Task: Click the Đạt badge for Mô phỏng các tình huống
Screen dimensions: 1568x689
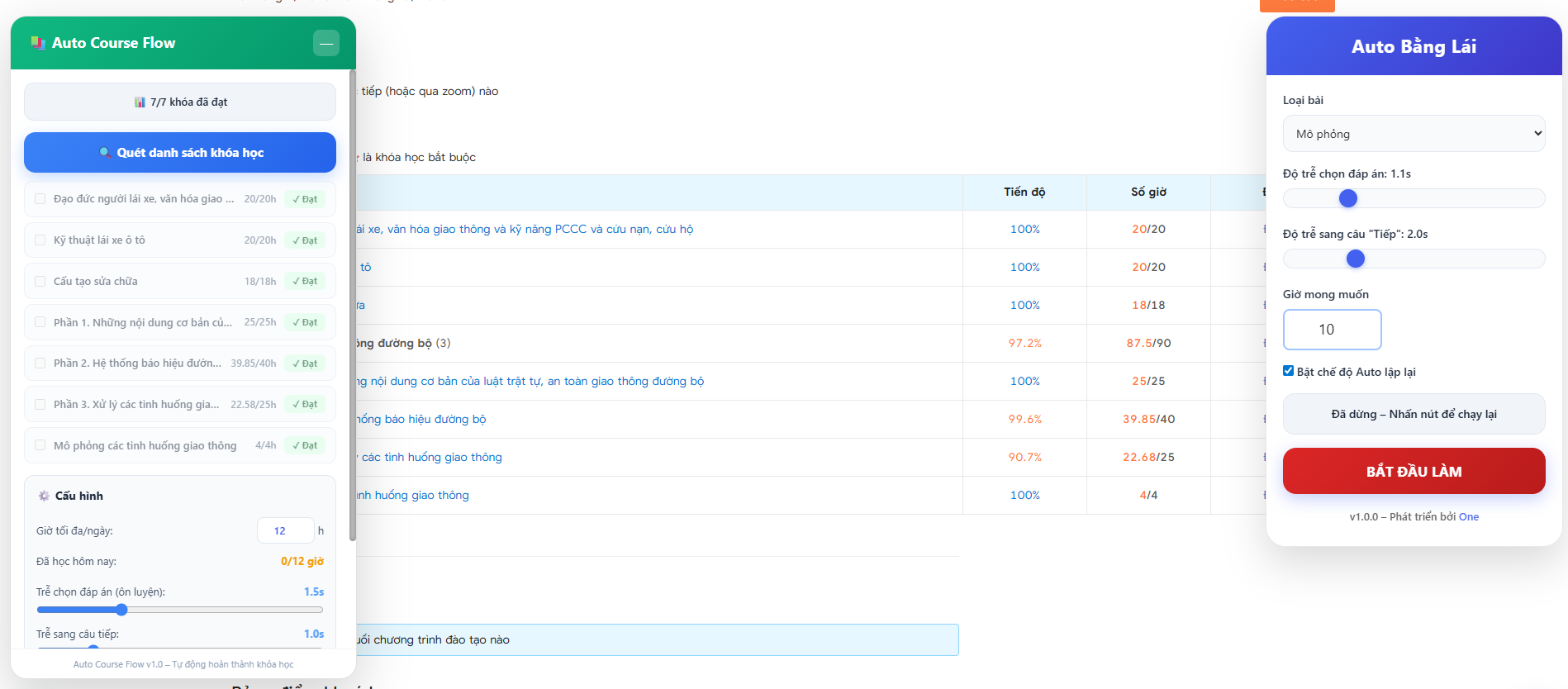Action: pos(305,446)
